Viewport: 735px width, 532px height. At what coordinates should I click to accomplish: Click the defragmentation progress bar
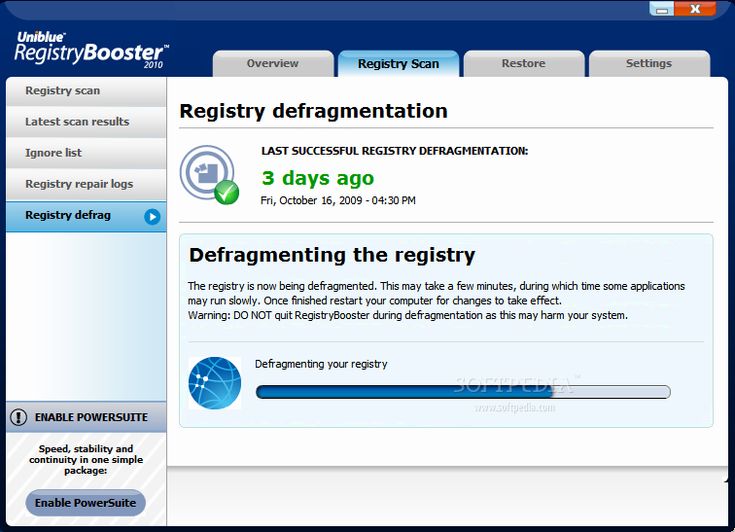[463, 392]
